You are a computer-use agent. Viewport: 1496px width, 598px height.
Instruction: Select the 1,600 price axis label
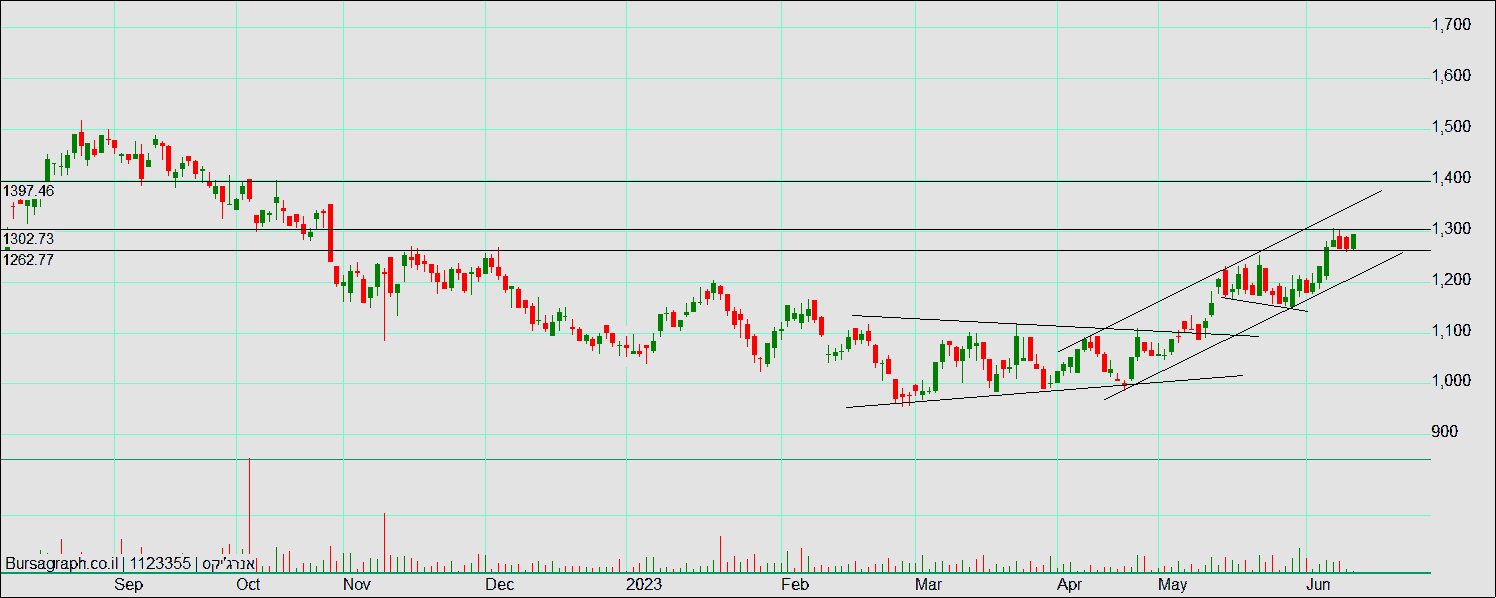pyautogui.click(x=1451, y=76)
